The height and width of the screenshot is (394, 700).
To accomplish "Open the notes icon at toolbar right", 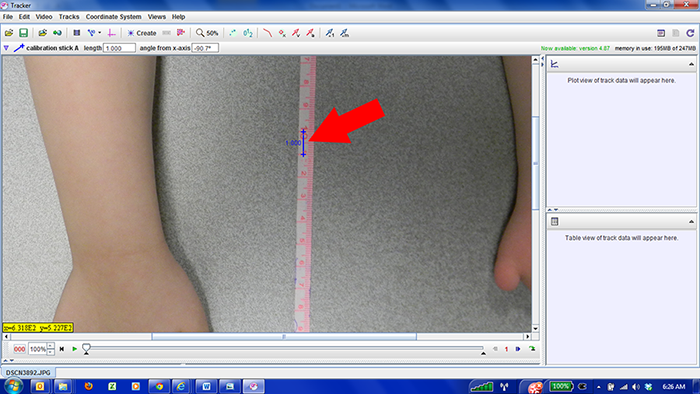I will (661, 33).
